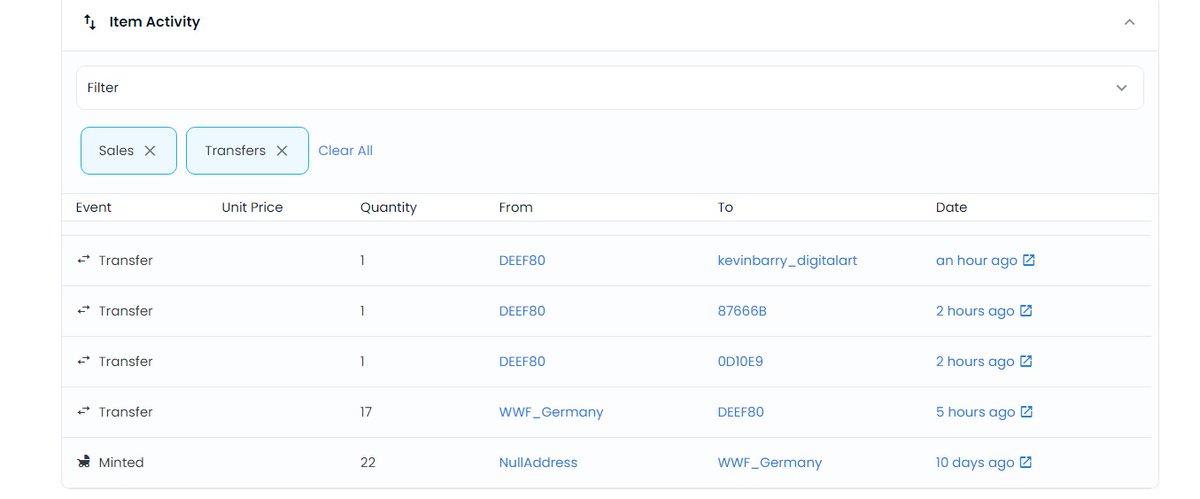
Task: Select the Sales filter chip label
Action: pyautogui.click(x=116, y=150)
